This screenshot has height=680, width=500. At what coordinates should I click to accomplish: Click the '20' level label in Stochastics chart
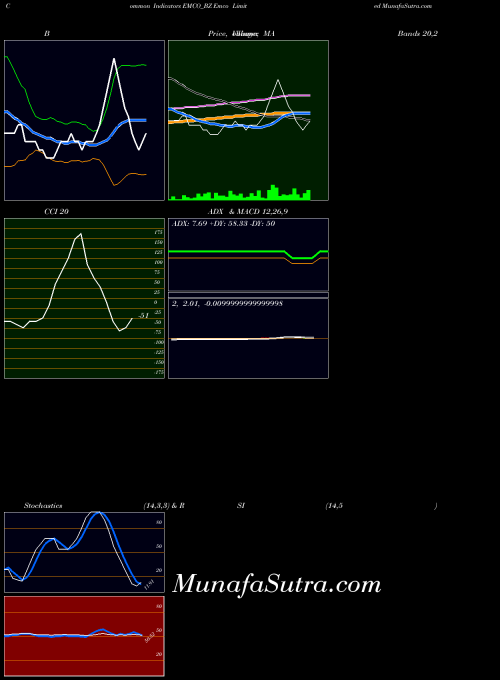(159, 570)
